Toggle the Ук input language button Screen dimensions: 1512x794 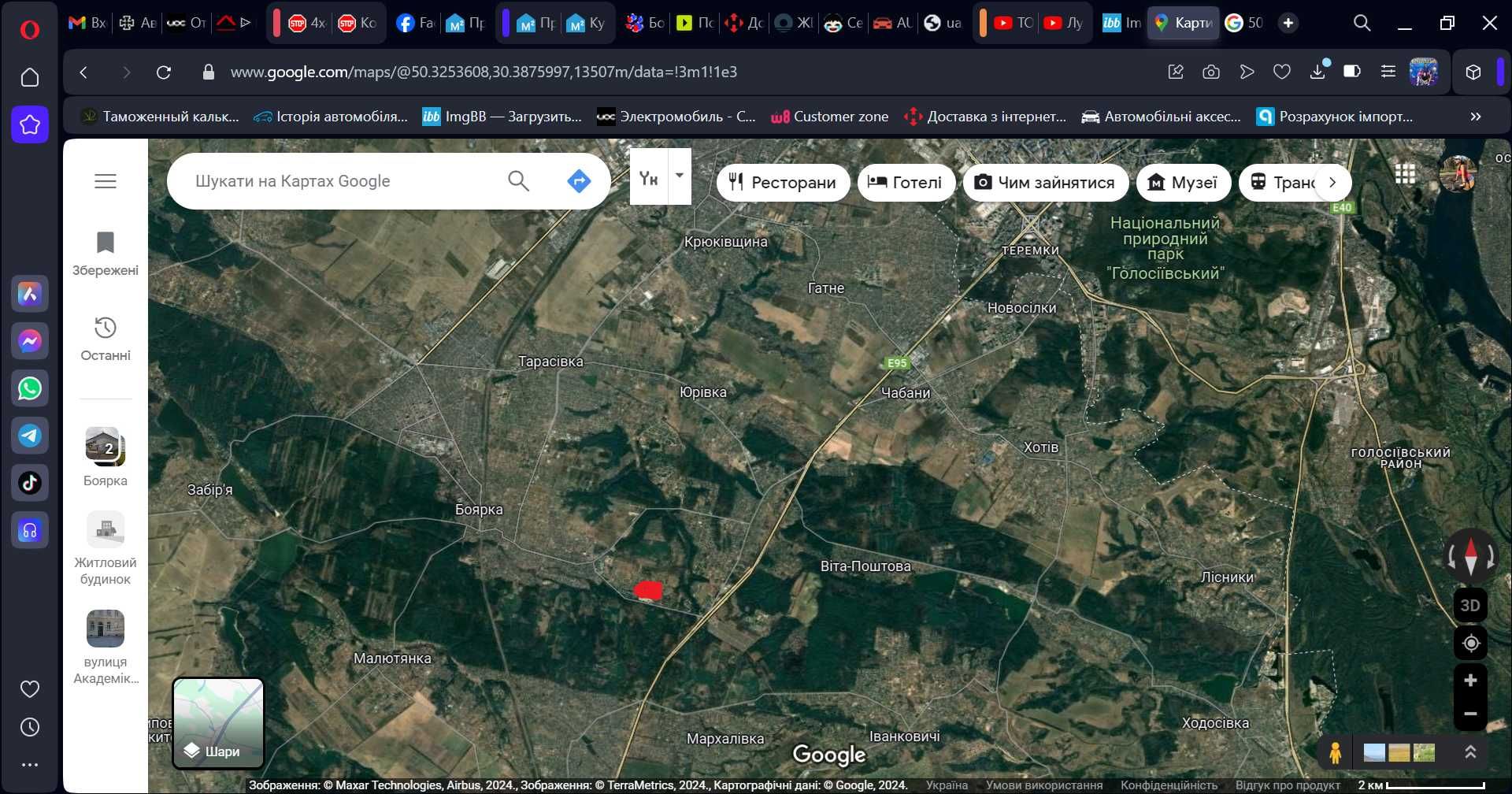point(649,176)
